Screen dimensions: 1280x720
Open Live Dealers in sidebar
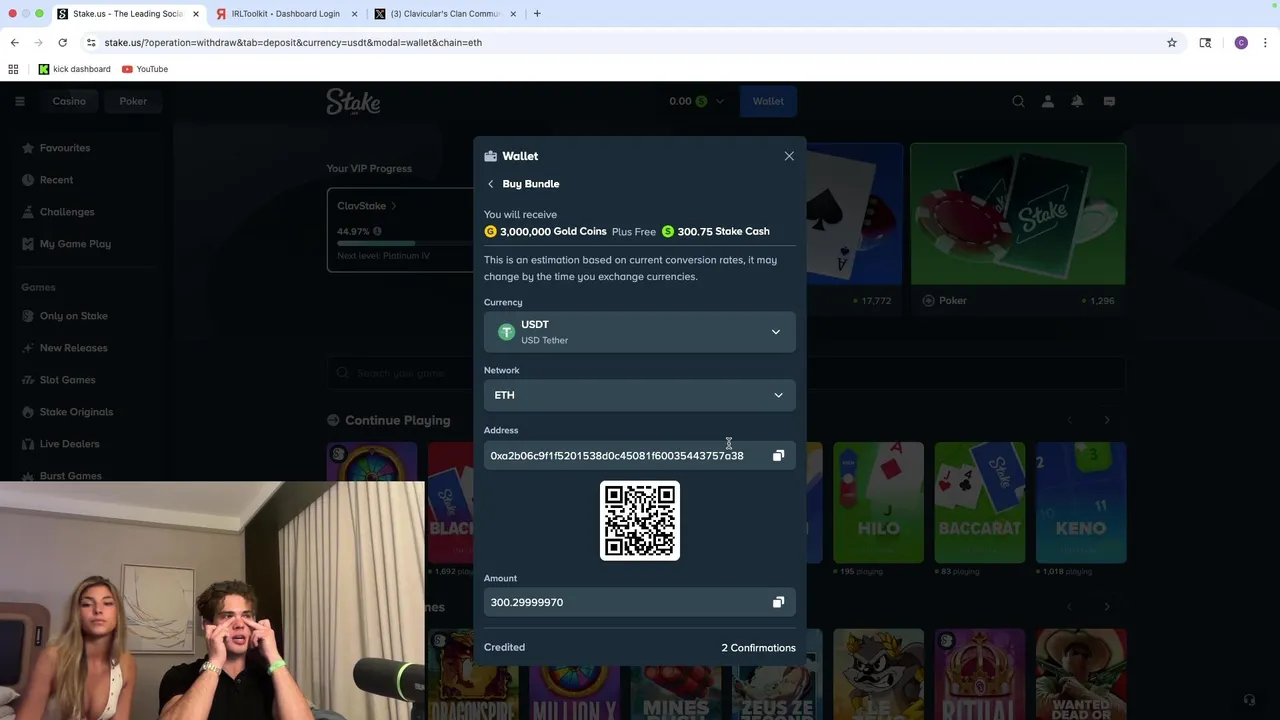point(69,444)
